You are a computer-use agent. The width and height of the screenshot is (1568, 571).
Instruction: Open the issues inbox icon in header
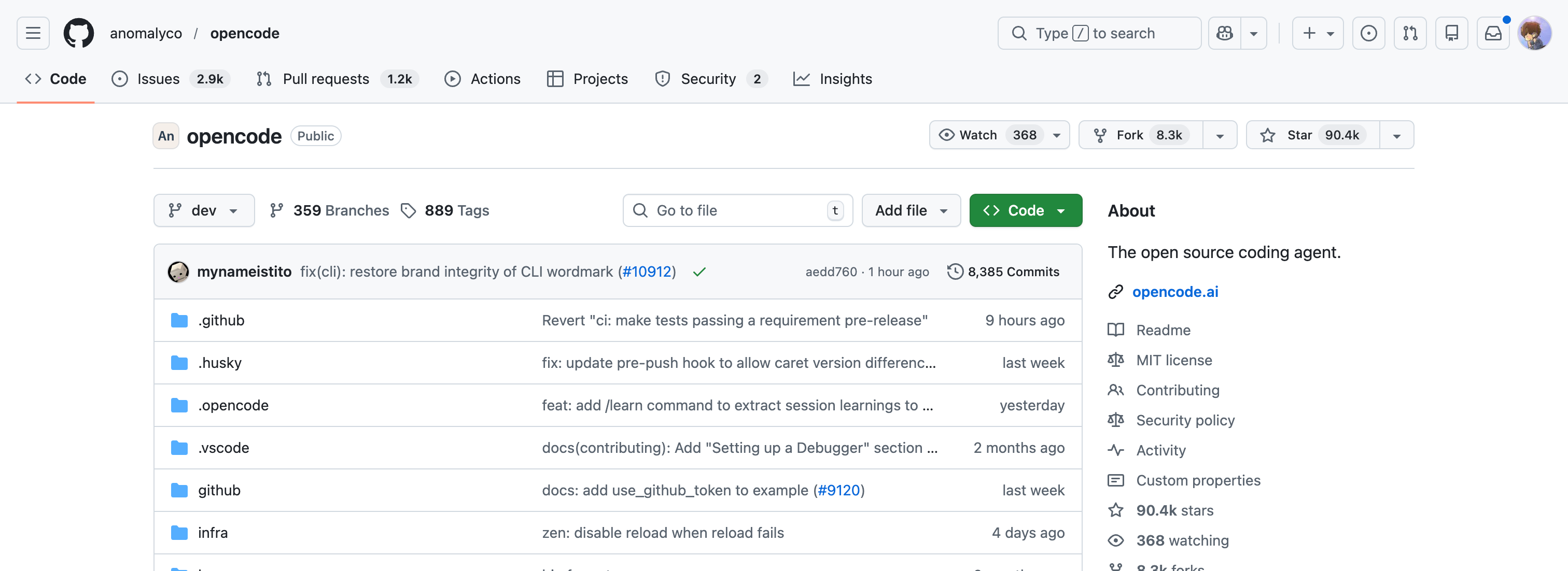1368,33
